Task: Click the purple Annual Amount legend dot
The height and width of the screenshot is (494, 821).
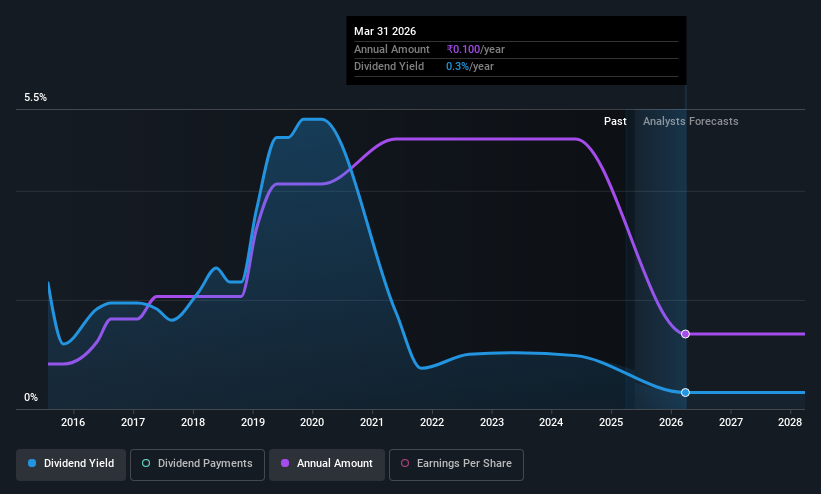Action: 285,463
